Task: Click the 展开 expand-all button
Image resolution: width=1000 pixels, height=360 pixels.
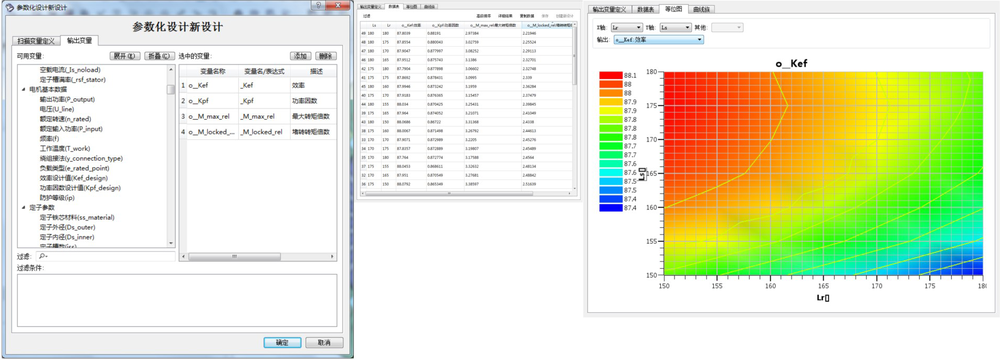Action: pos(125,56)
